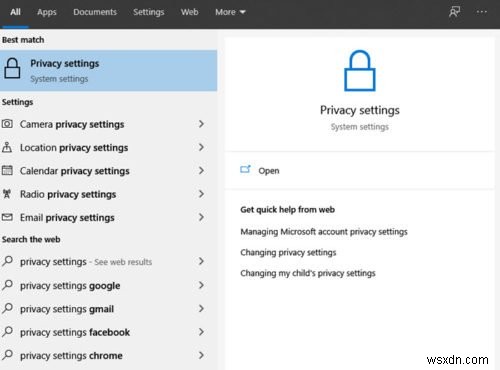Open the three-dot options menu in the top bar
Screen dimensions: 500x370
coord(482,12)
